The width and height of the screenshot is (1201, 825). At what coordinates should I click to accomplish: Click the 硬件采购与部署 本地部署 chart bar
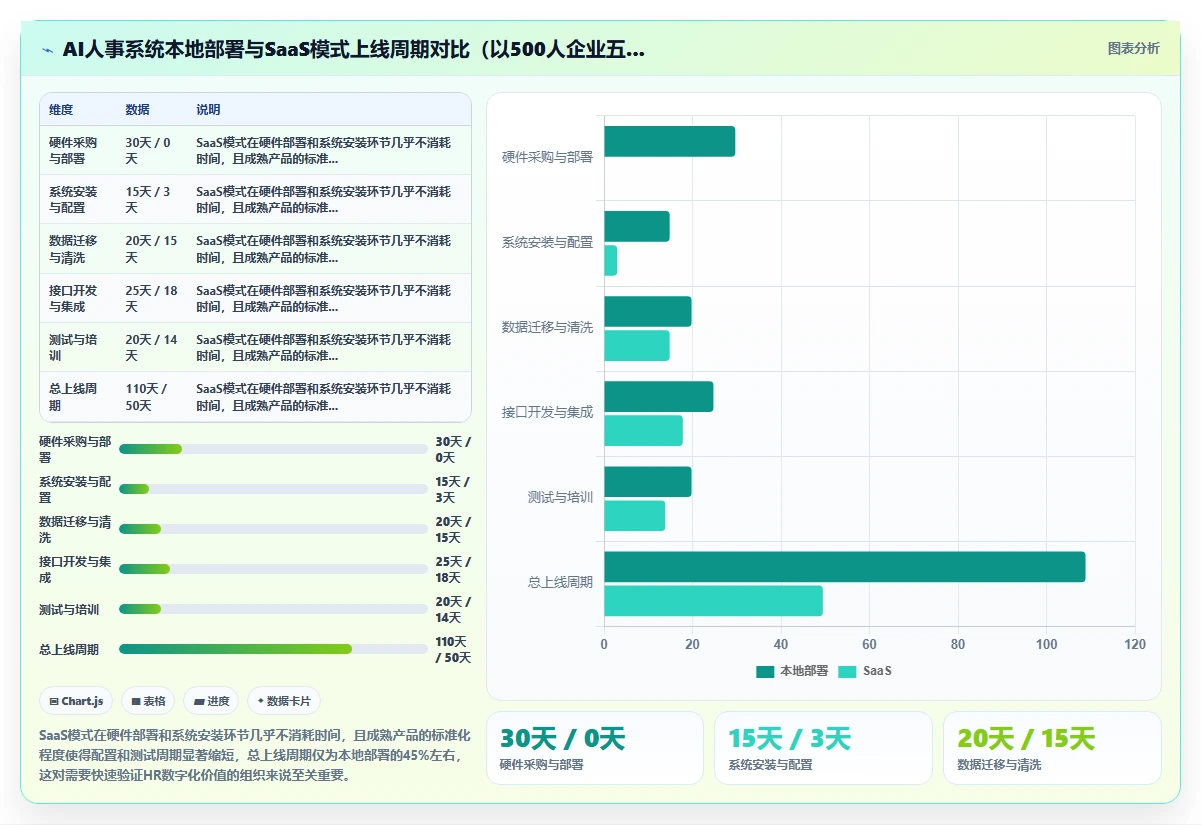(670, 141)
